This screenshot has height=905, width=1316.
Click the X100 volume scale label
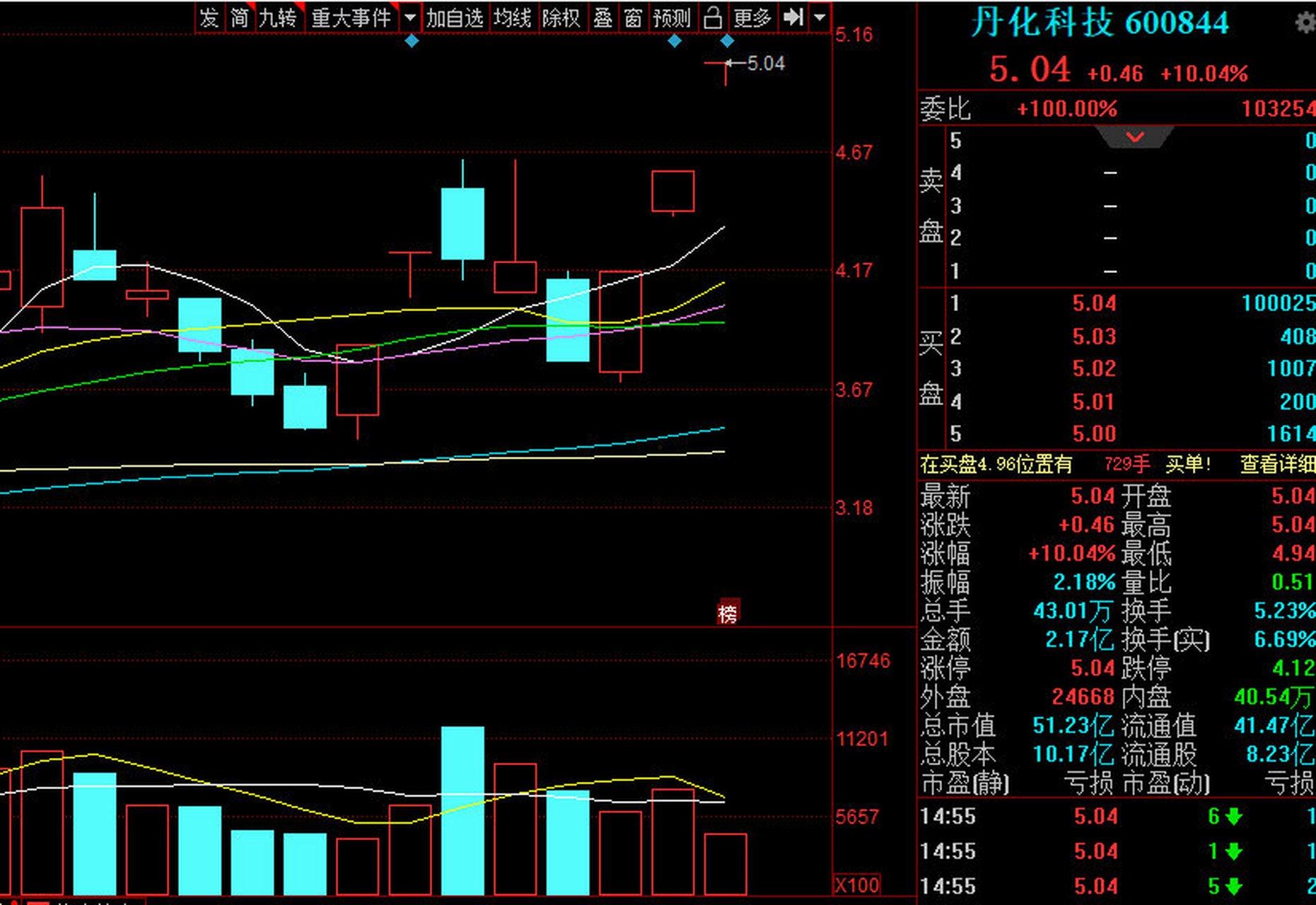point(858,885)
